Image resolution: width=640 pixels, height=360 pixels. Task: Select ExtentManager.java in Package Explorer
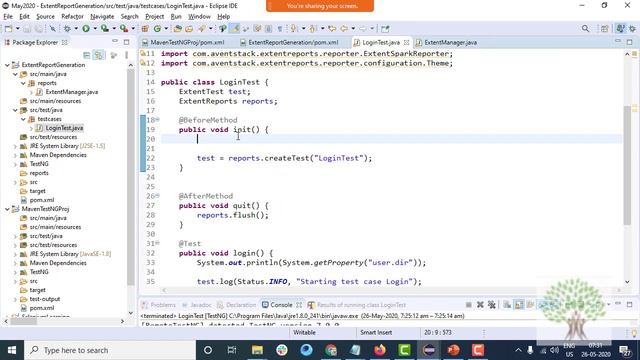point(71,92)
